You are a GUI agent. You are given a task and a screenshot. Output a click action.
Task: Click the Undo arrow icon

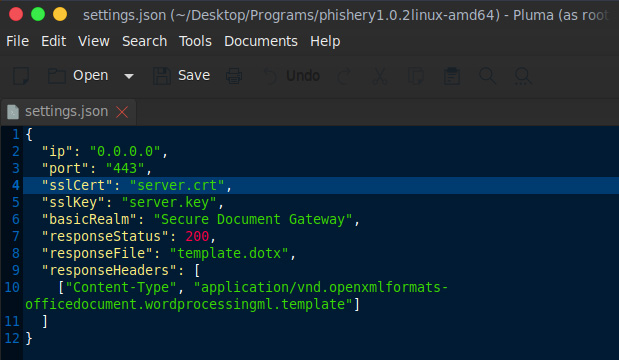(270, 76)
